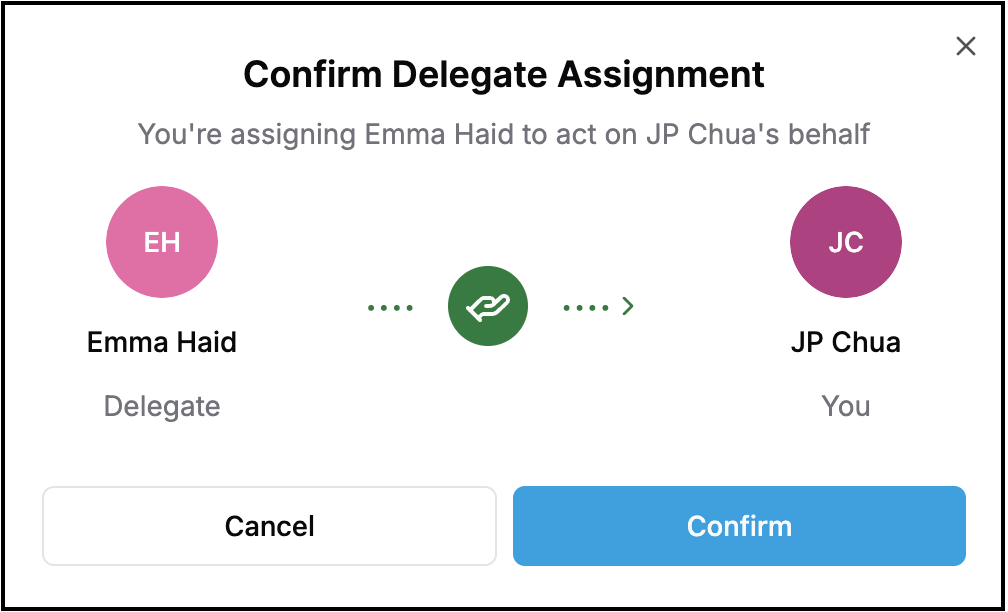The image size is (1008, 612).
Task: Click the chevron at the arrow's tip
Action: click(x=628, y=306)
